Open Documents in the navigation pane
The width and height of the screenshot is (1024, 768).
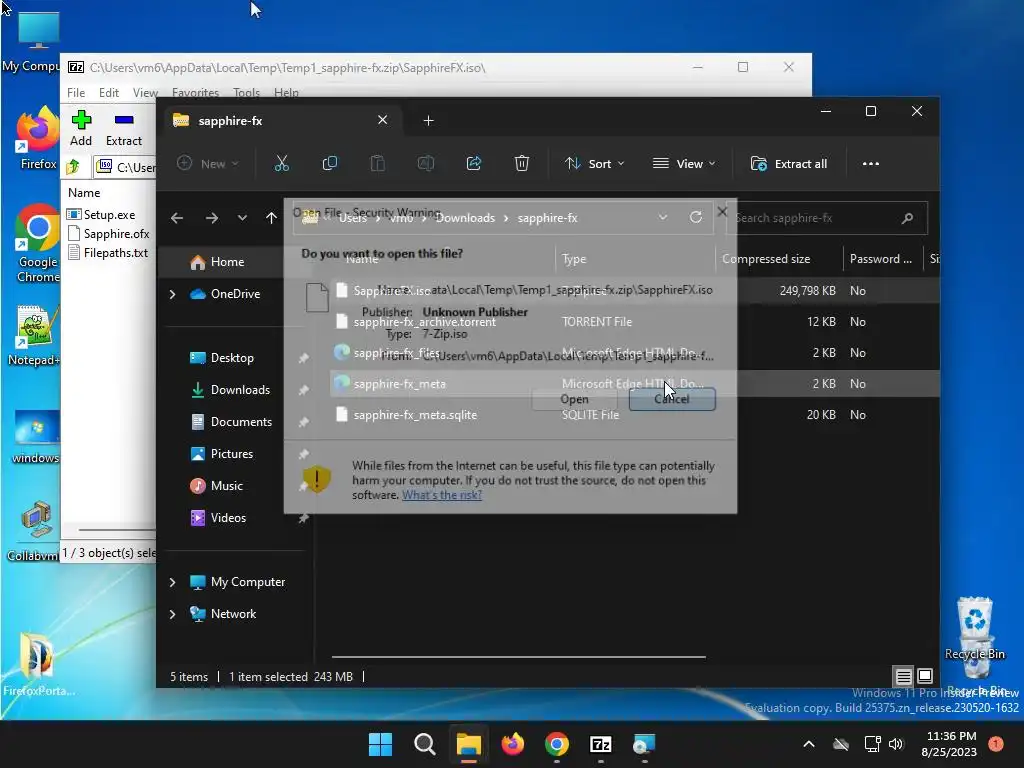point(240,422)
